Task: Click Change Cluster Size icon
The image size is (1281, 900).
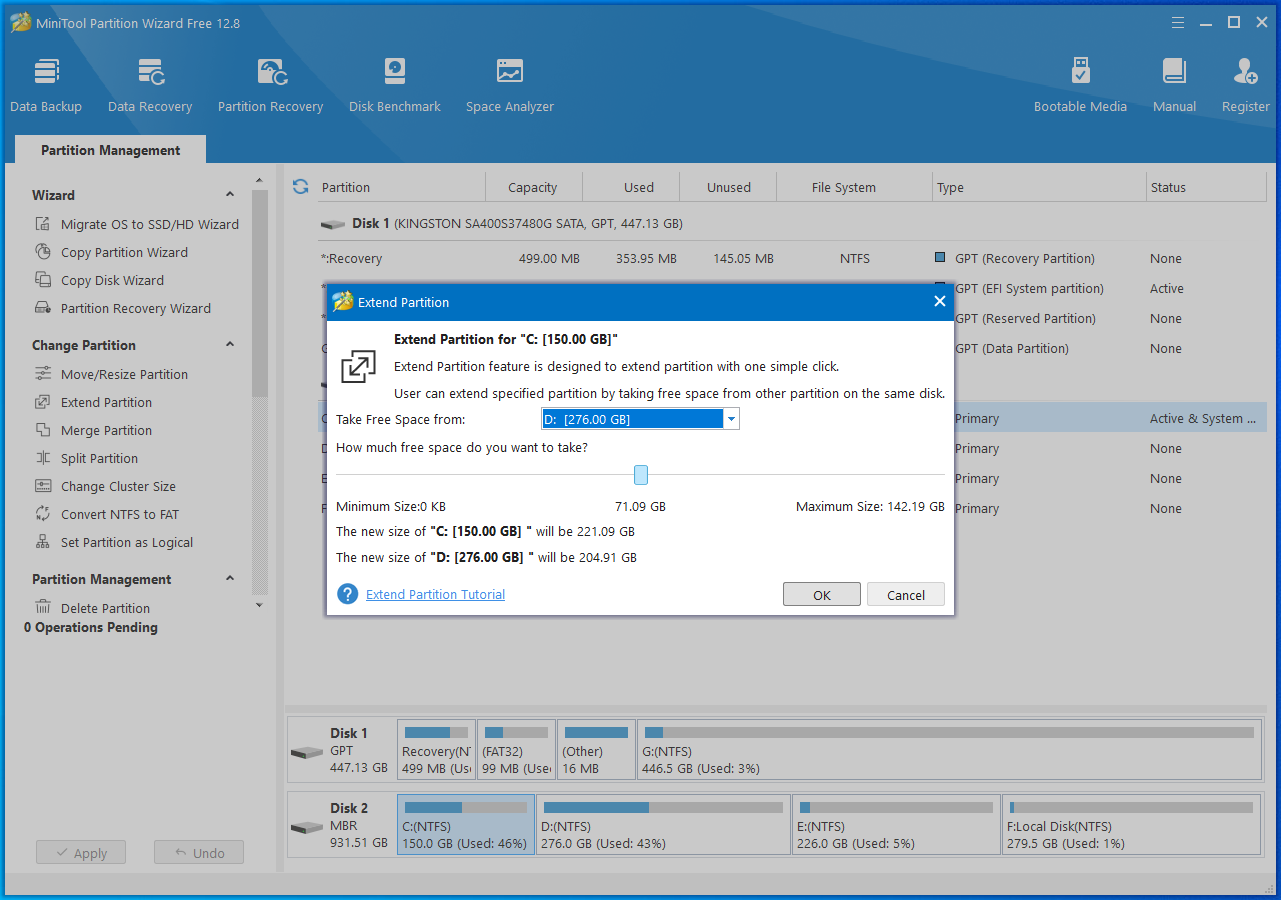Action: [43, 486]
